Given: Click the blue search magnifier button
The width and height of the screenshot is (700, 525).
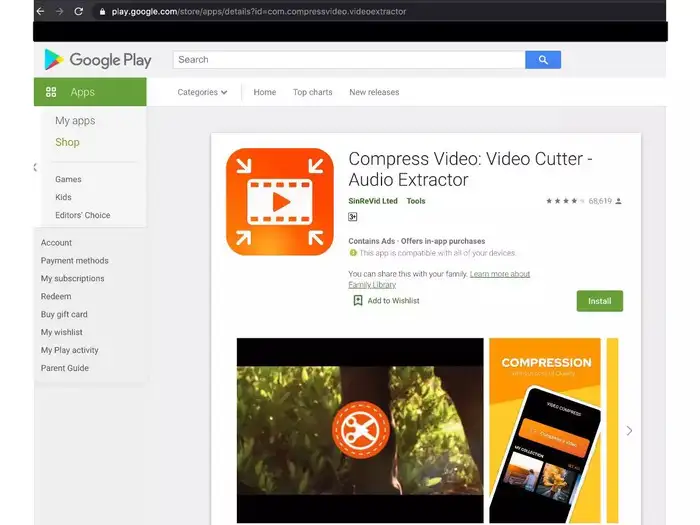Looking at the screenshot, I should (543, 60).
